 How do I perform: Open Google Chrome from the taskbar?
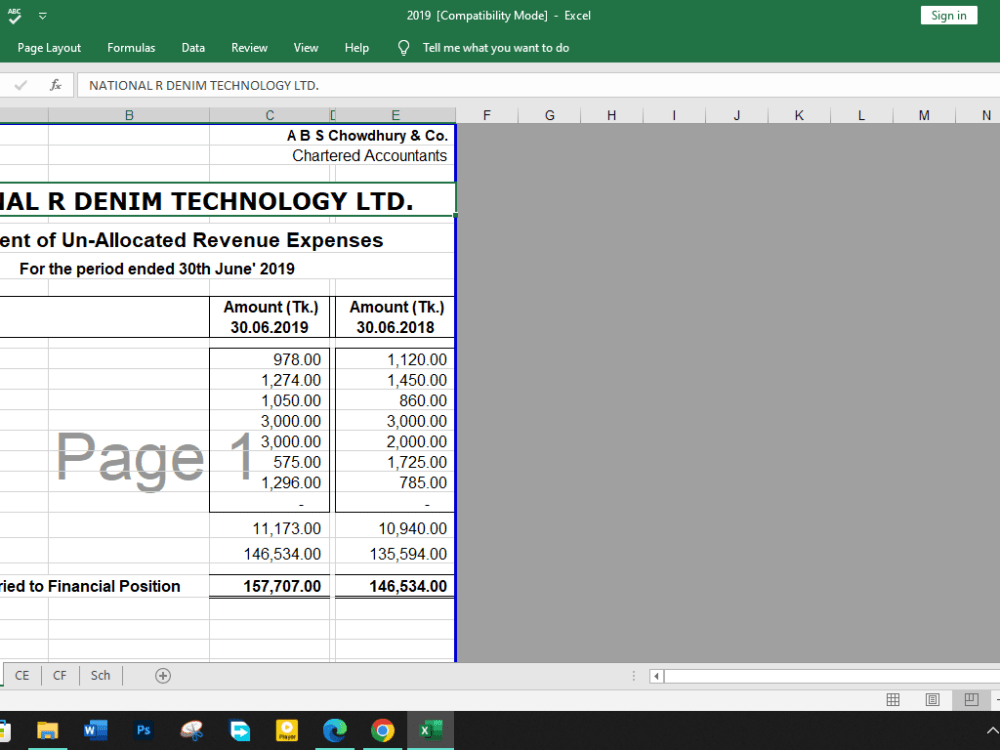383,730
